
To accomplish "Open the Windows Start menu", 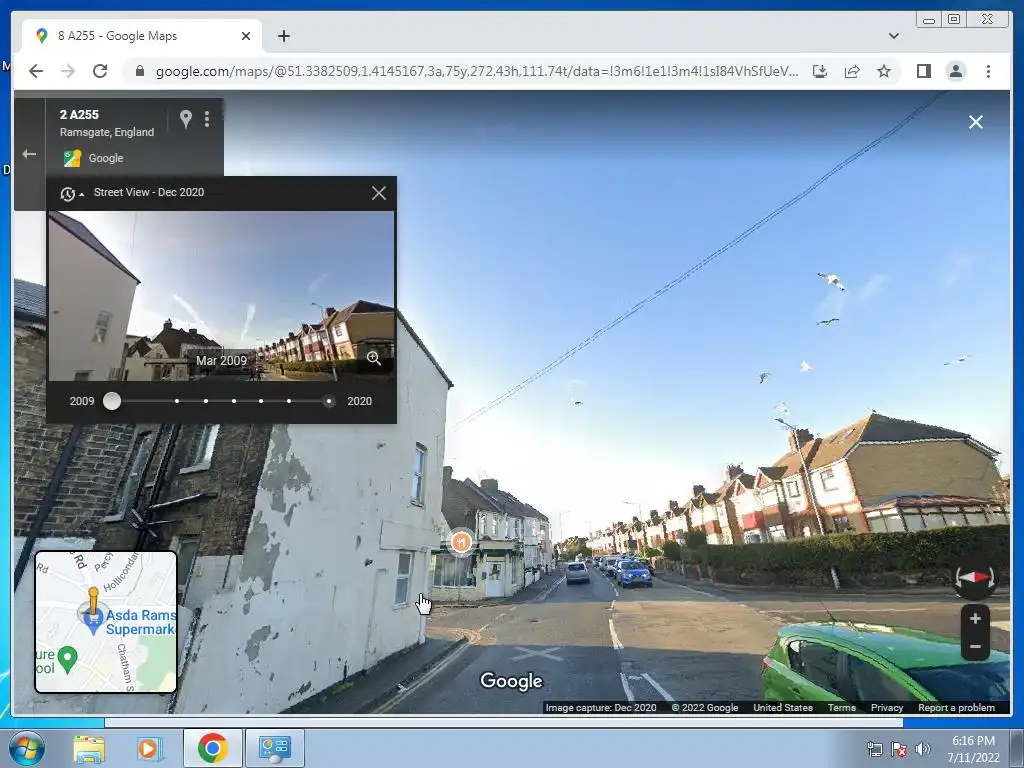I will click(26, 748).
